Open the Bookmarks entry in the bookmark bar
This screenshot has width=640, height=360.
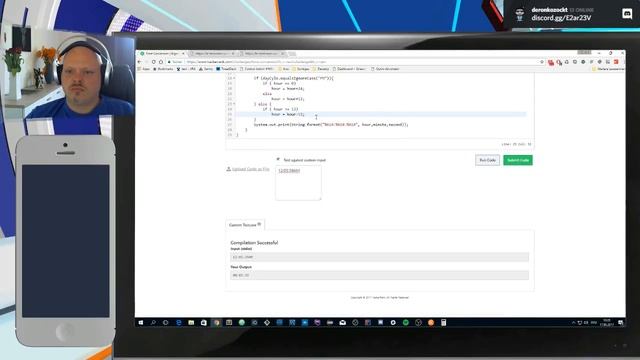click(163, 69)
